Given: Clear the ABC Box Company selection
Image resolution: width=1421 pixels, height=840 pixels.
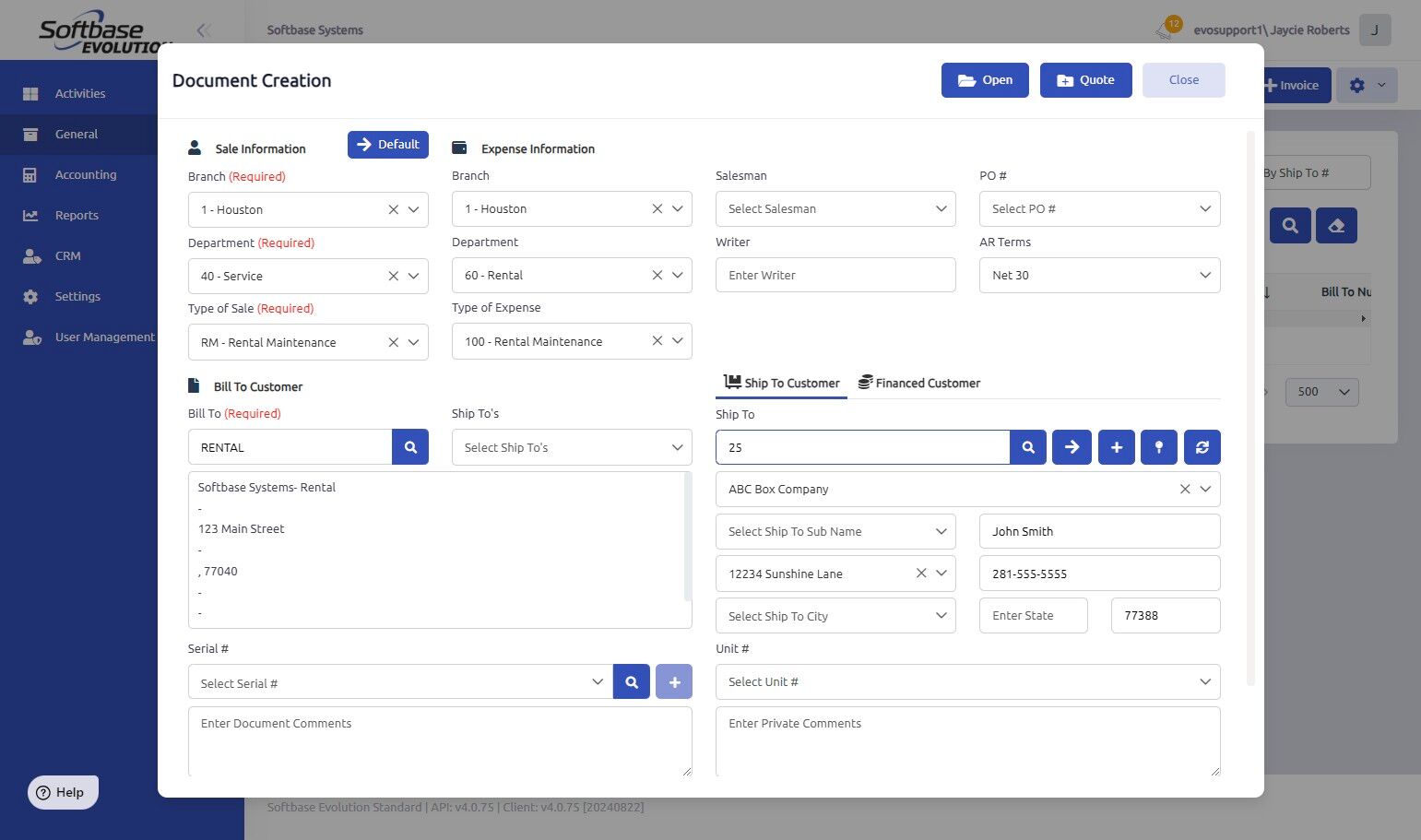Looking at the screenshot, I should click(x=1185, y=489).
